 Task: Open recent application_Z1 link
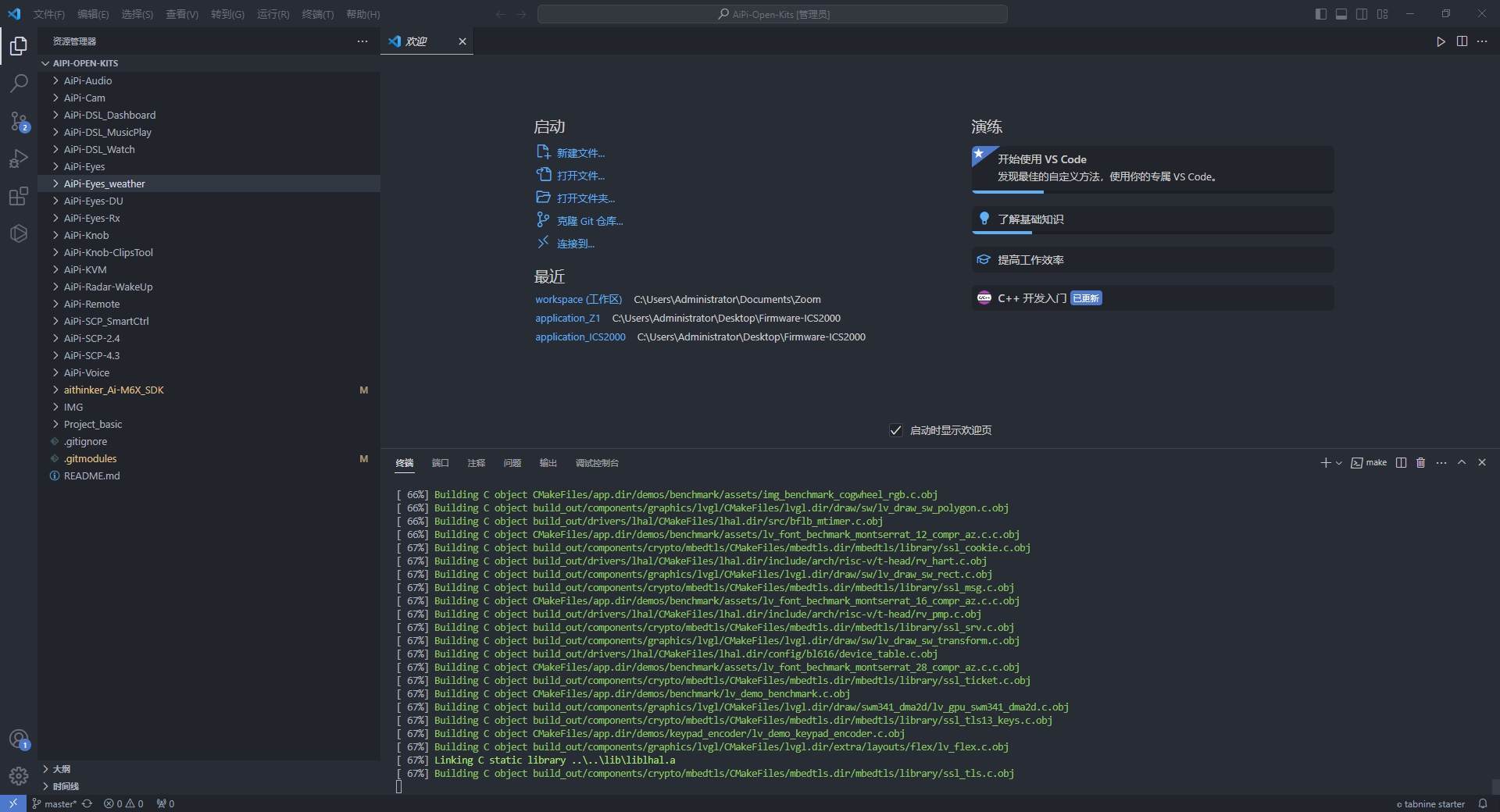point(567,318)
